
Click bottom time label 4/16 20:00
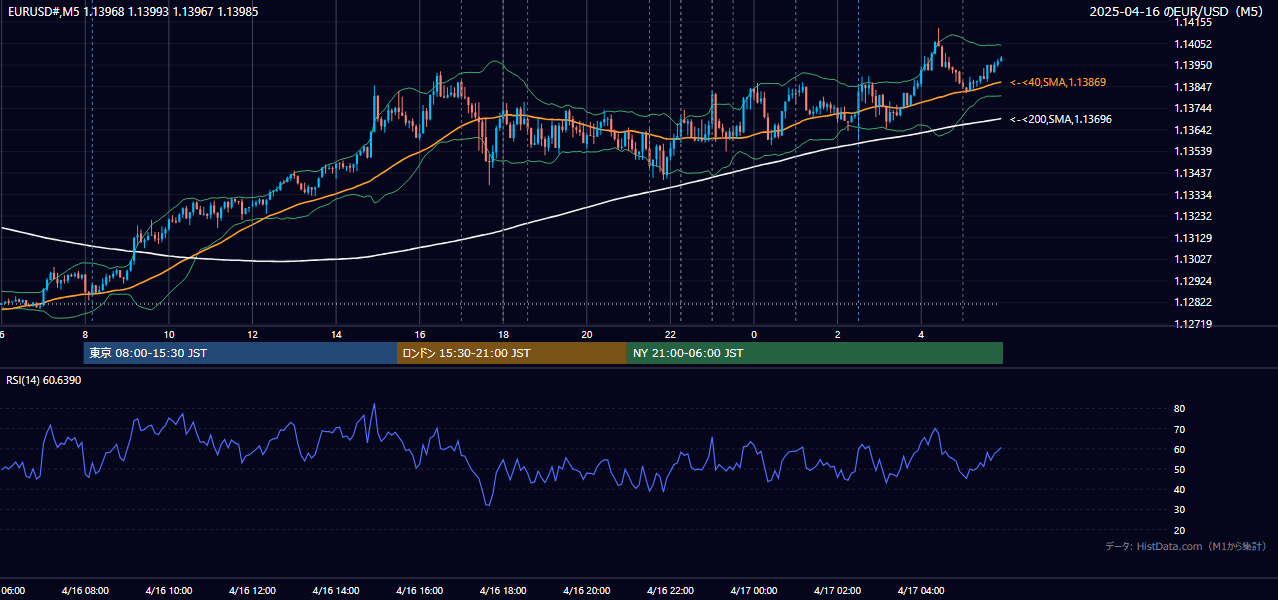point(586,591)
